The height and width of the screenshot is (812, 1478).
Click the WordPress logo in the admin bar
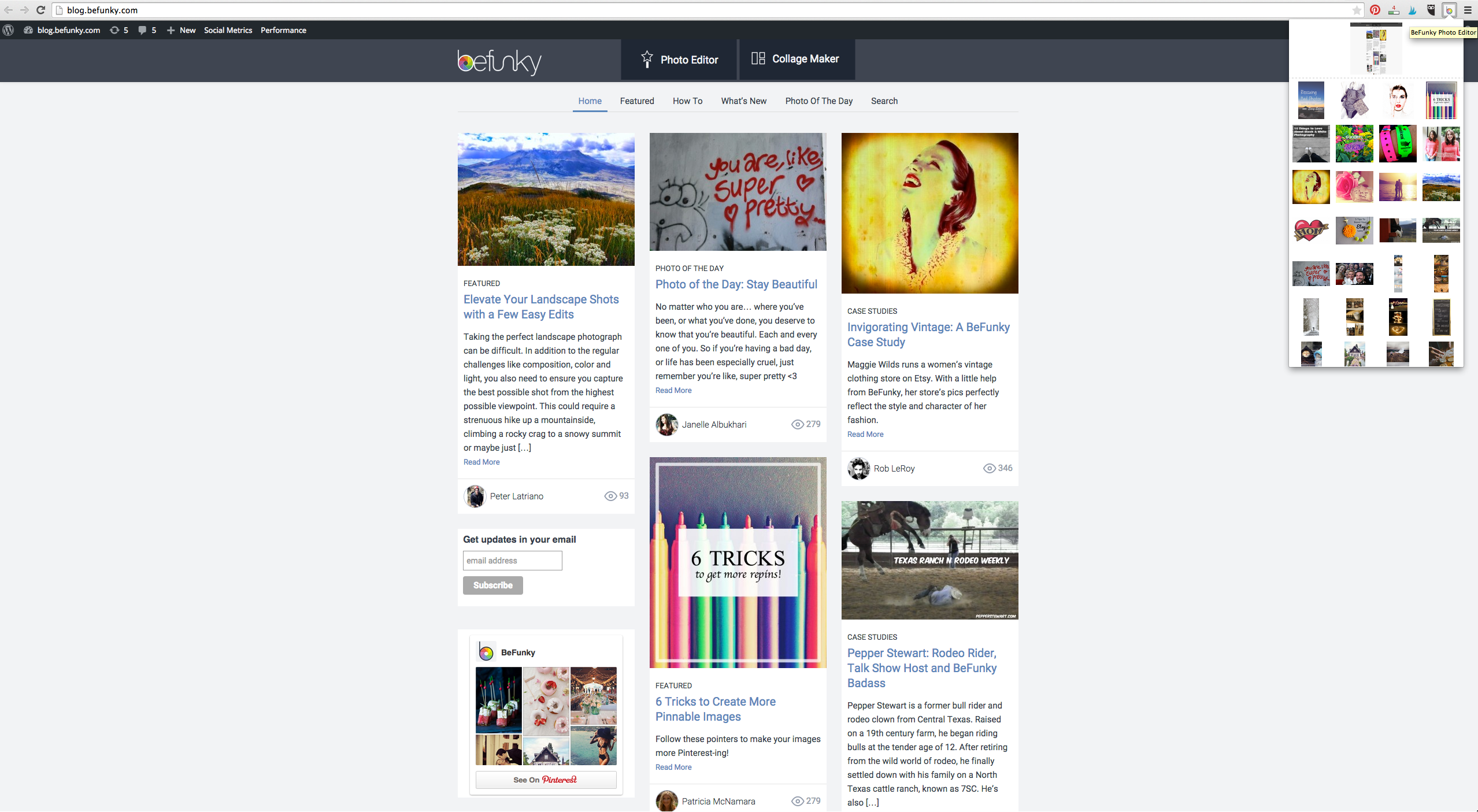coord(8,30)
